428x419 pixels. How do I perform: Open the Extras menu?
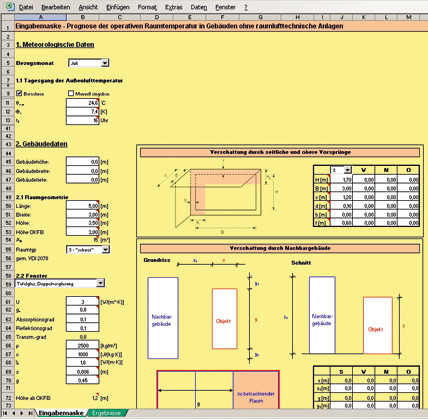tap(173, 7)
